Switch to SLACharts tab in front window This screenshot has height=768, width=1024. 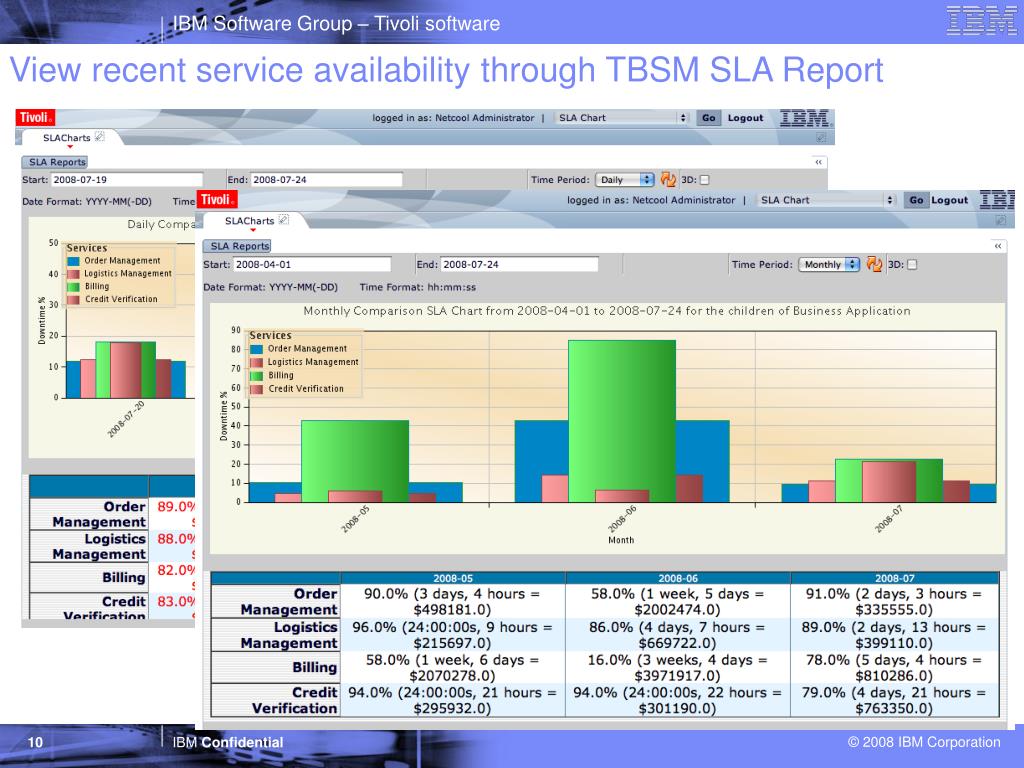point(249,221)
